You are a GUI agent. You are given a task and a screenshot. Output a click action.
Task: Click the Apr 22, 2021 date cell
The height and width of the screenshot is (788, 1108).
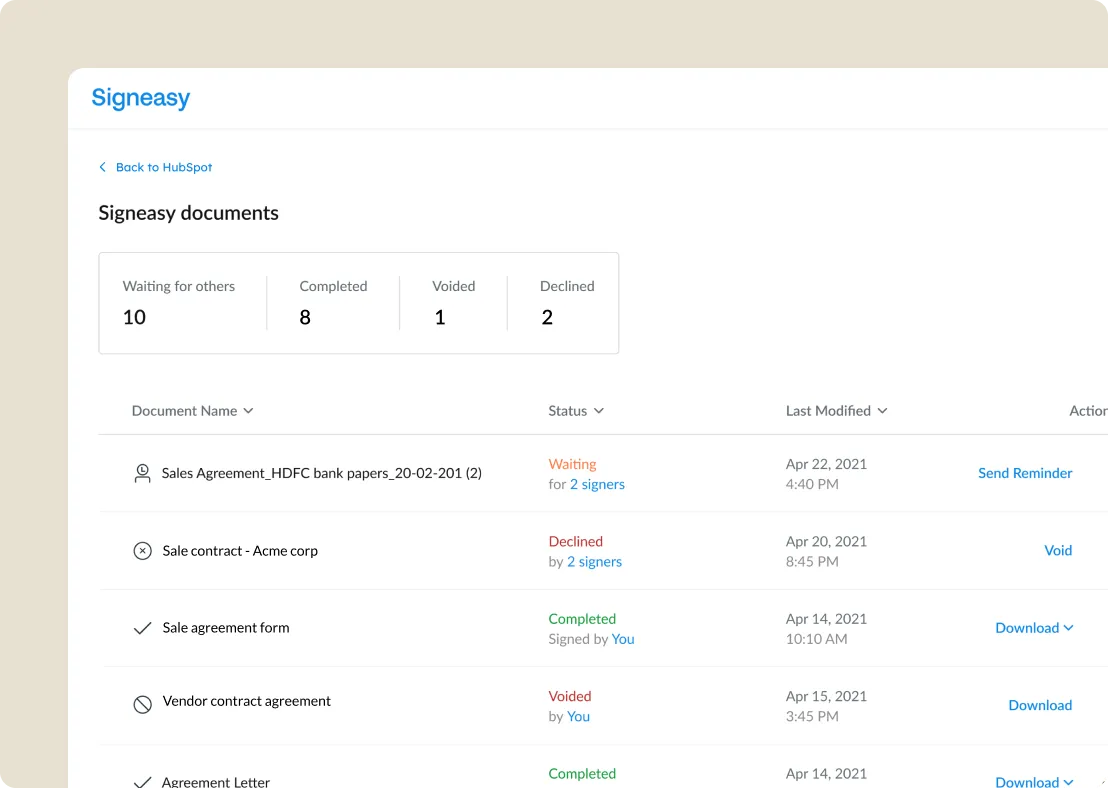click(826, 464)
